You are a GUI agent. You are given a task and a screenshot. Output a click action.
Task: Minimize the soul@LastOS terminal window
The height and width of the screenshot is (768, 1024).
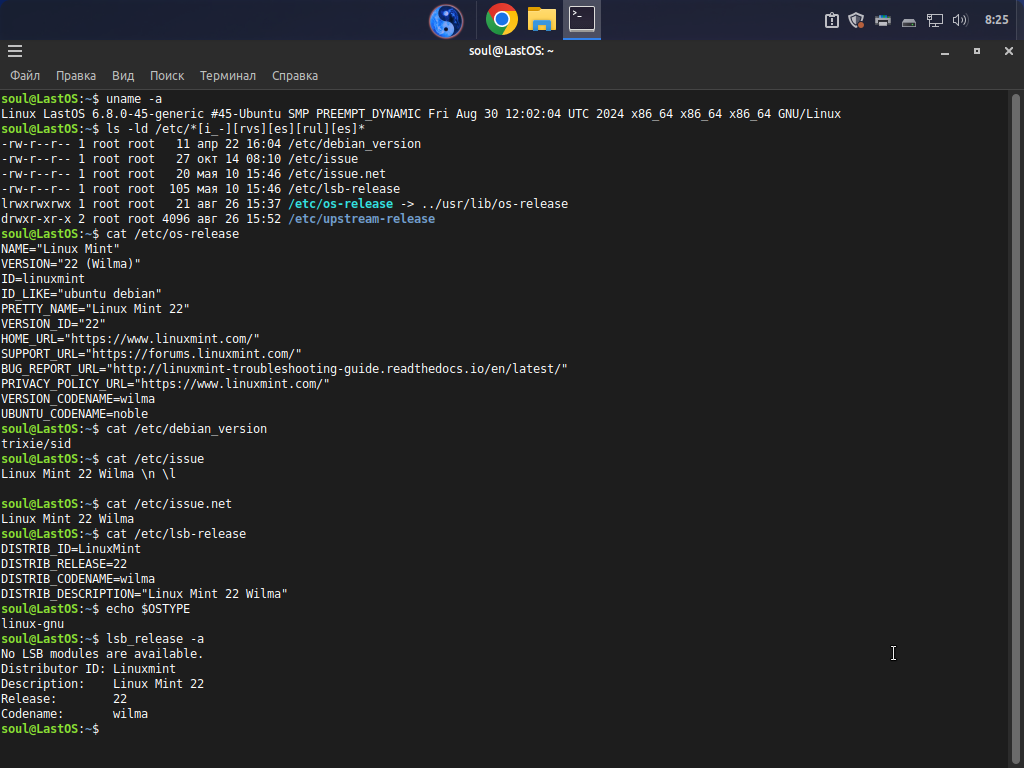[944, 51]
